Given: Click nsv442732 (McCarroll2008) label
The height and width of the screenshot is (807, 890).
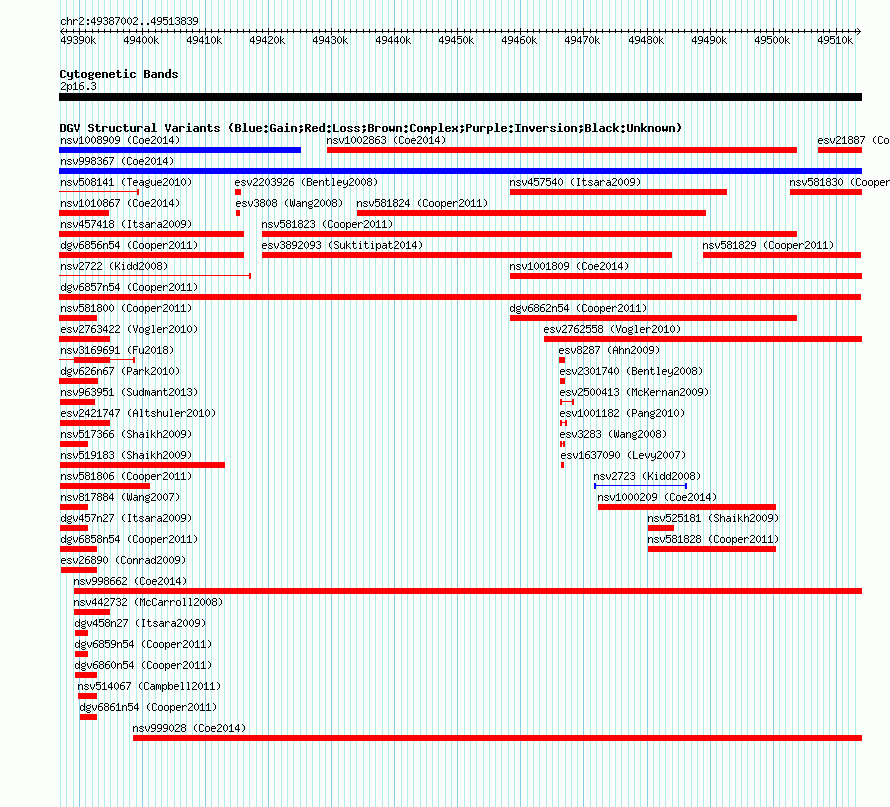Looking at the screenshot, I should pyautogui.click(x=148, y=602).
